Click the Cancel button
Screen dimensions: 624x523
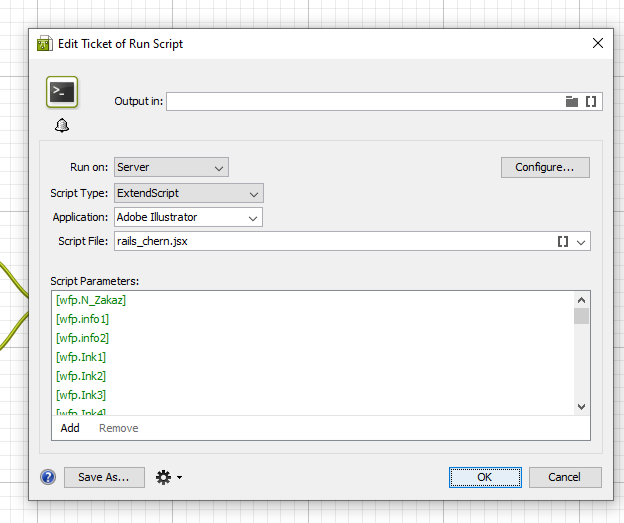point(565,477)
